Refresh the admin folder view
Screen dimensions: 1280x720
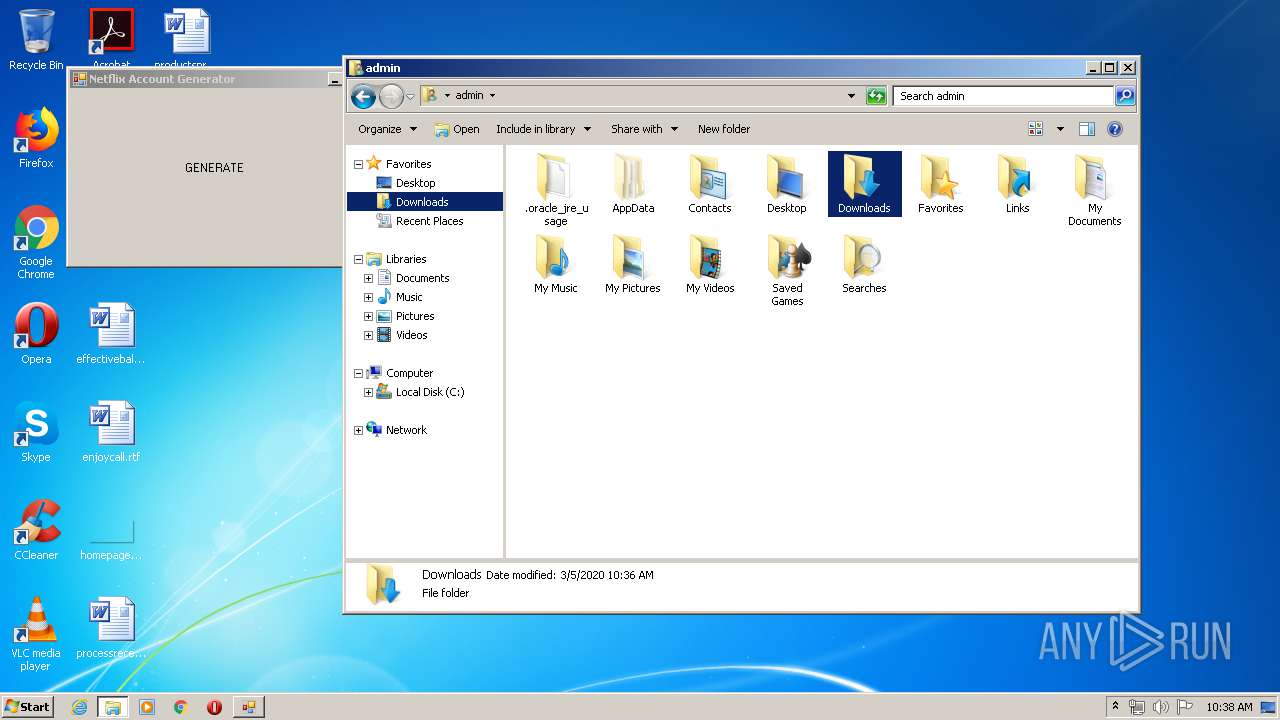pyautogui.click(x=876, y=96)
